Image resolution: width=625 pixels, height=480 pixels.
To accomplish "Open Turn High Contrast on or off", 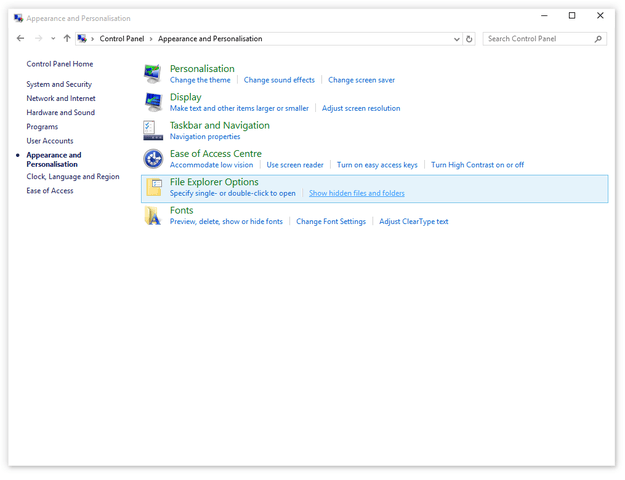I will [477, 165].
